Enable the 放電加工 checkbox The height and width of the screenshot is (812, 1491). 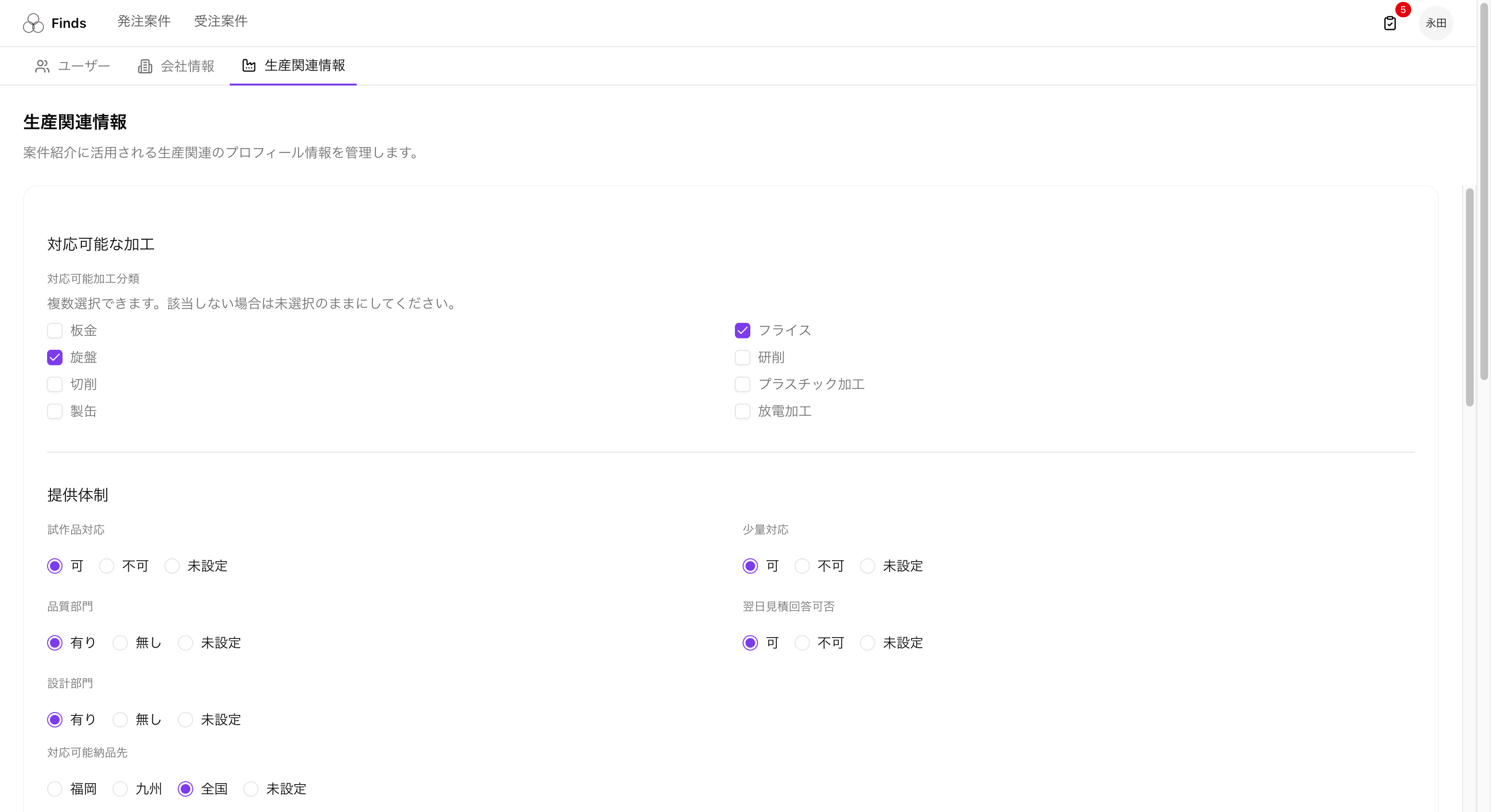tap(743, 411)
